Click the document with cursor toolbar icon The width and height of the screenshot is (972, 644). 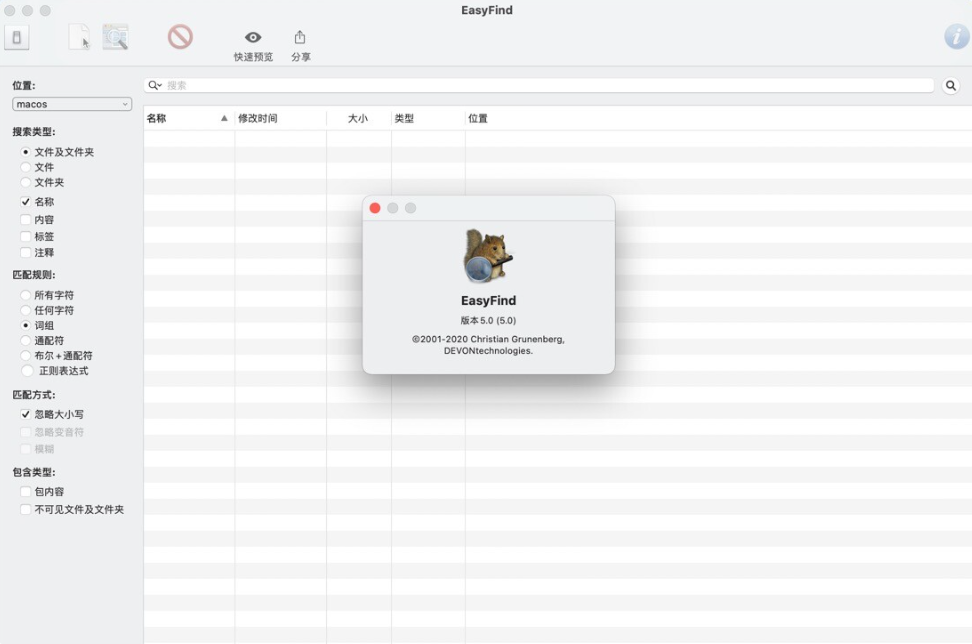coord(79,37)
